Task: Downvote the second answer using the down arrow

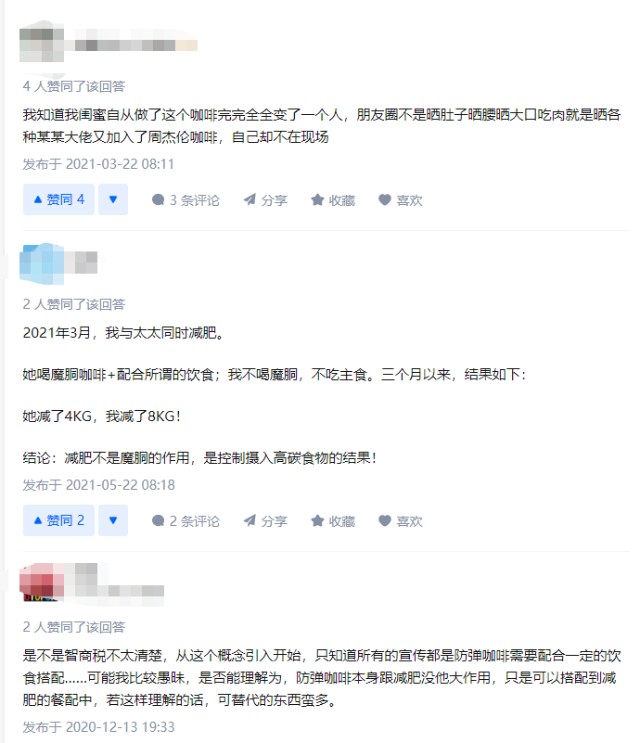Action: click(x=113, y=520)
